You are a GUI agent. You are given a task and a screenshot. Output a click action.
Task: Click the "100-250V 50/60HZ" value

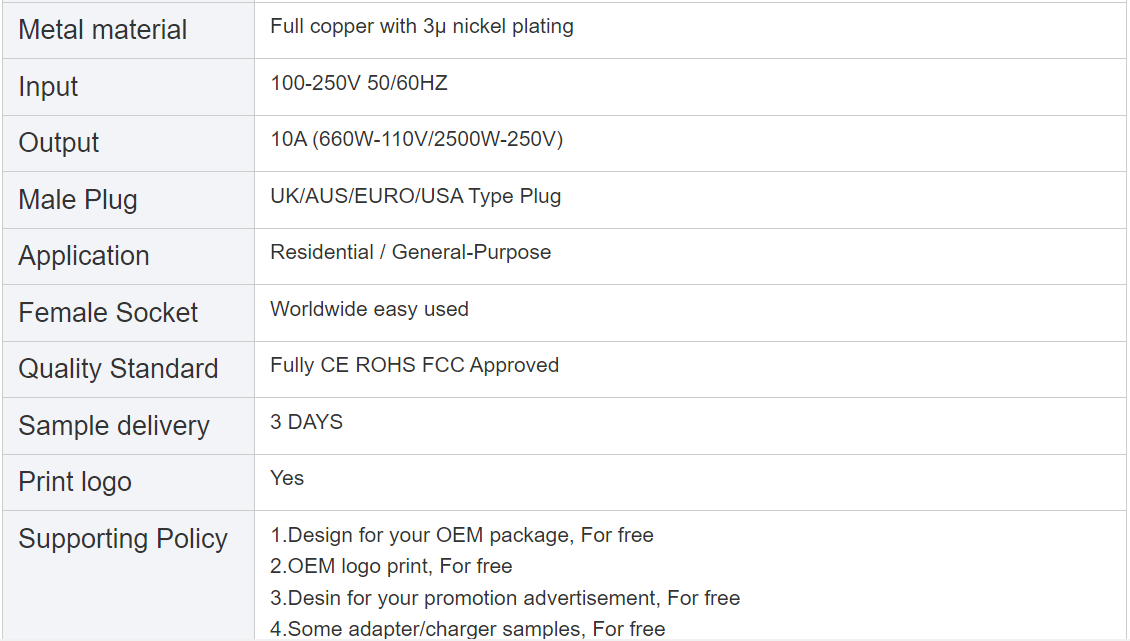(x=359, y=83)
